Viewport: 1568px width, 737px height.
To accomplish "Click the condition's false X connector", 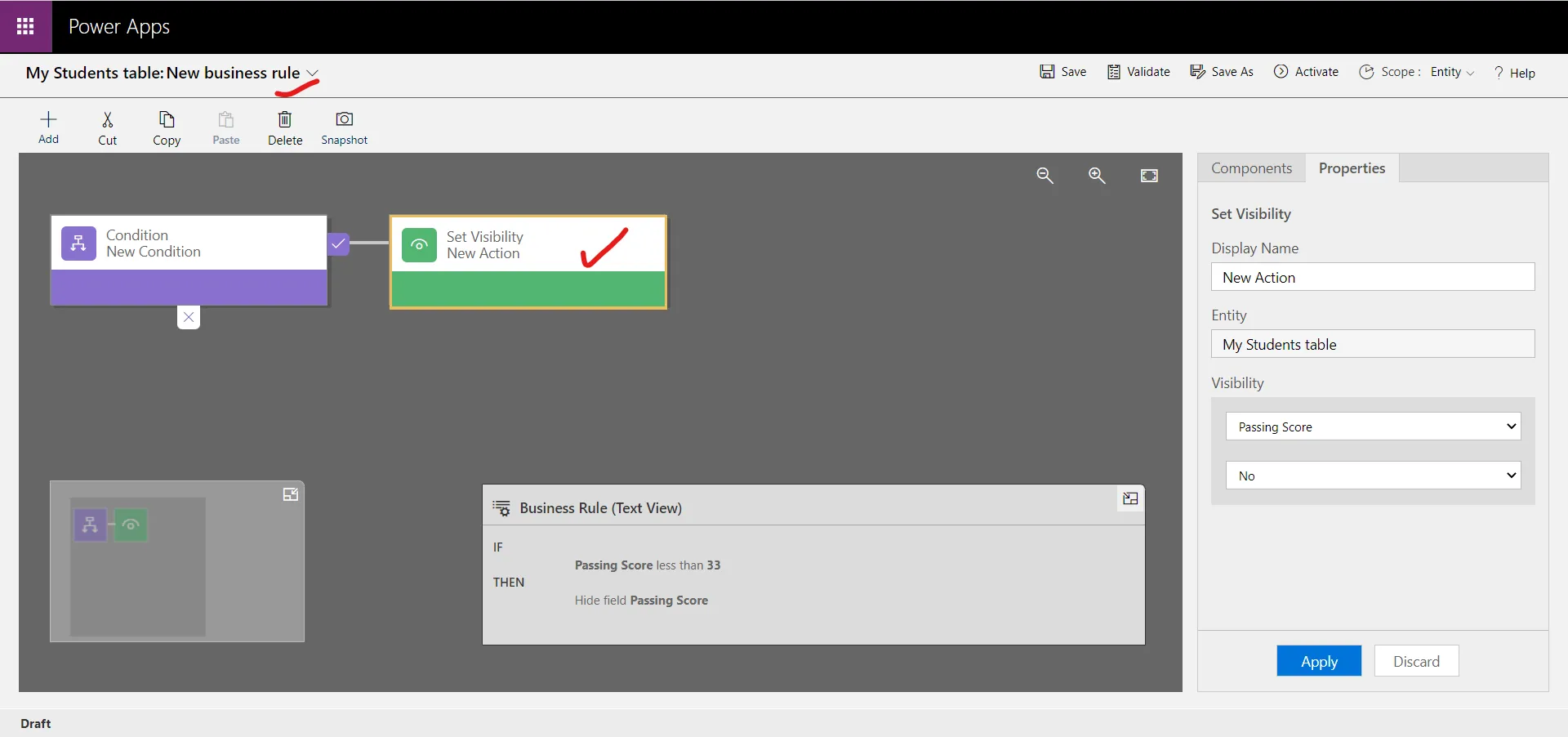I will (x=189, y=317).
